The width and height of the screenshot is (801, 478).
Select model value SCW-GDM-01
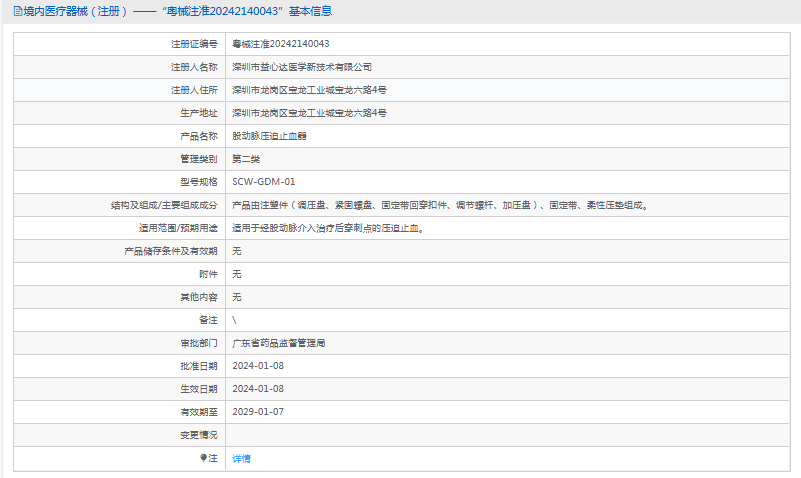(x=264, y=182)
